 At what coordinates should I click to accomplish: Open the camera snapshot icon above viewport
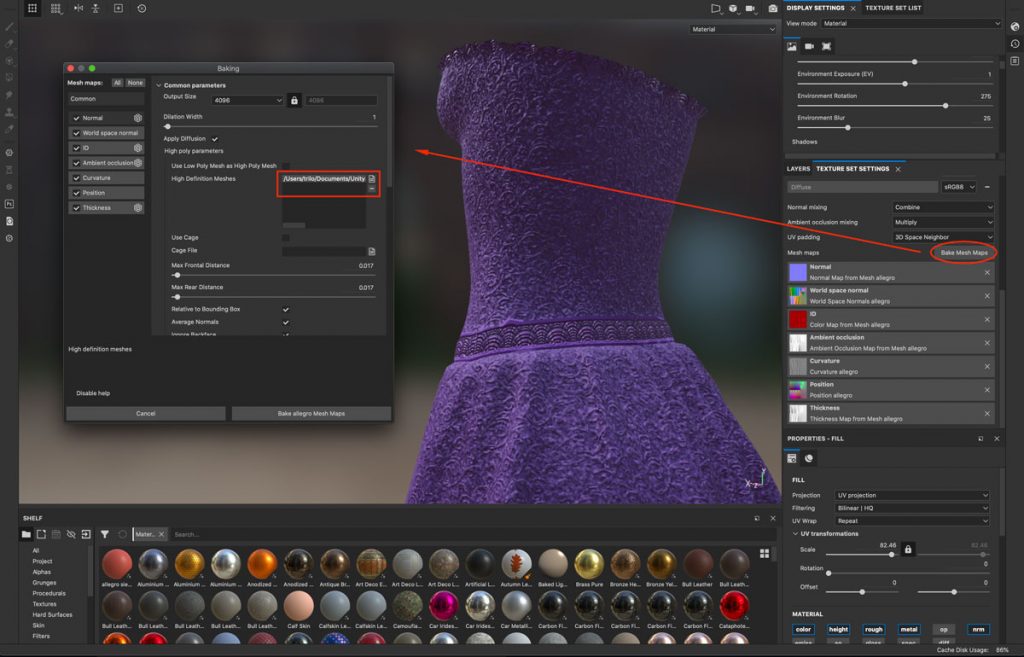pos(773,8)
